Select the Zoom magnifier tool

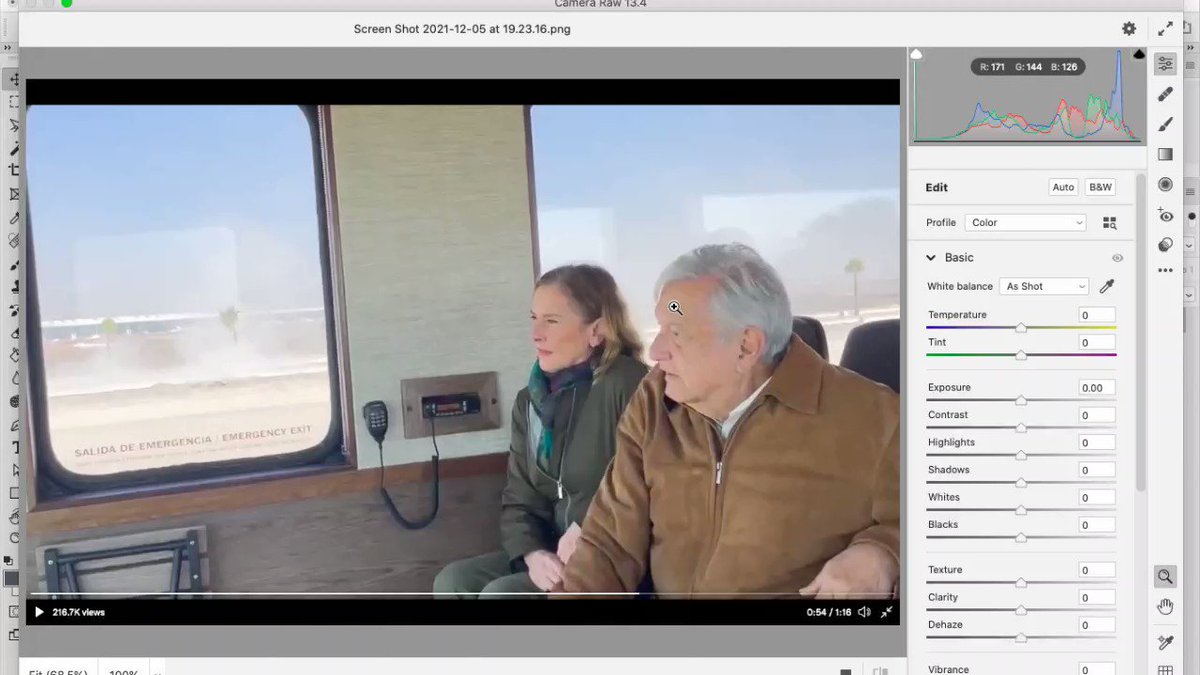coord(1165,577)
